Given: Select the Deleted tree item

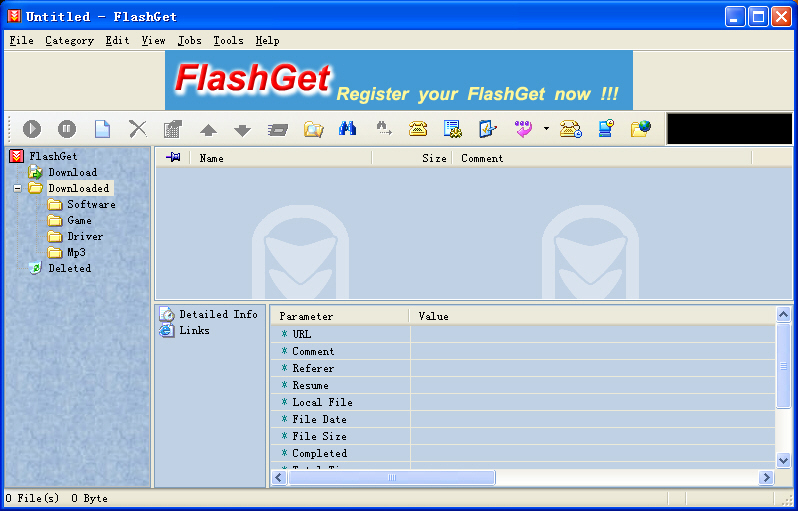Looking at the screenshot, I should point(70,268).
